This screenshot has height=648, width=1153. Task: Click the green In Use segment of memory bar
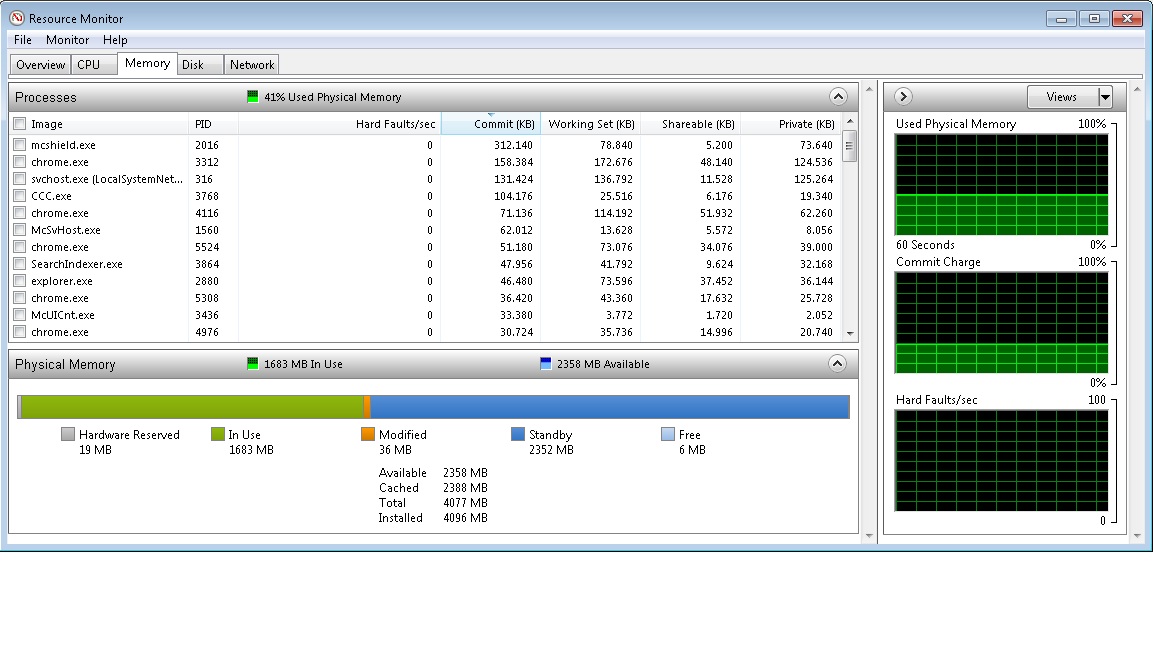pos(193,407)
